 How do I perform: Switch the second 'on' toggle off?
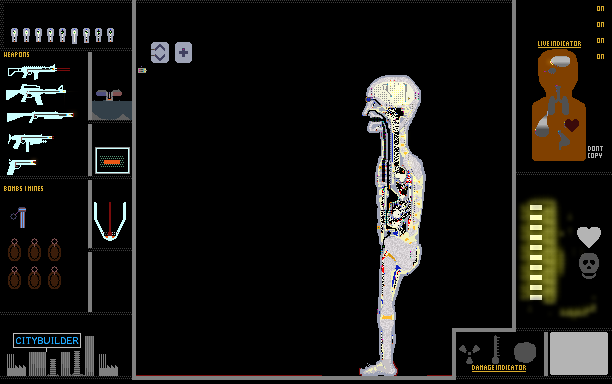(600, 25)
